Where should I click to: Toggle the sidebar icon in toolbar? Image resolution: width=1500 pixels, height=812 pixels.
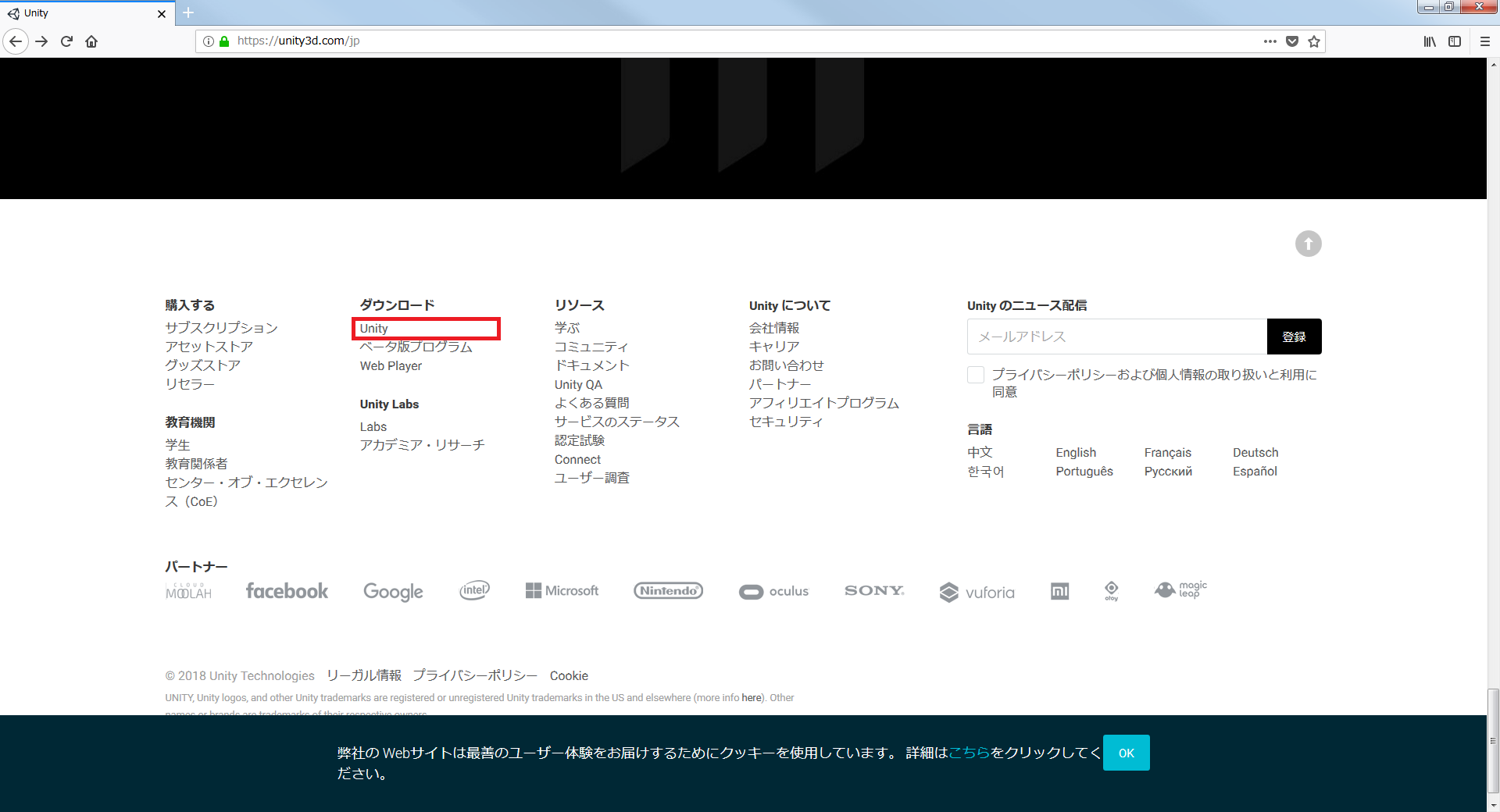click(1455, 41)
